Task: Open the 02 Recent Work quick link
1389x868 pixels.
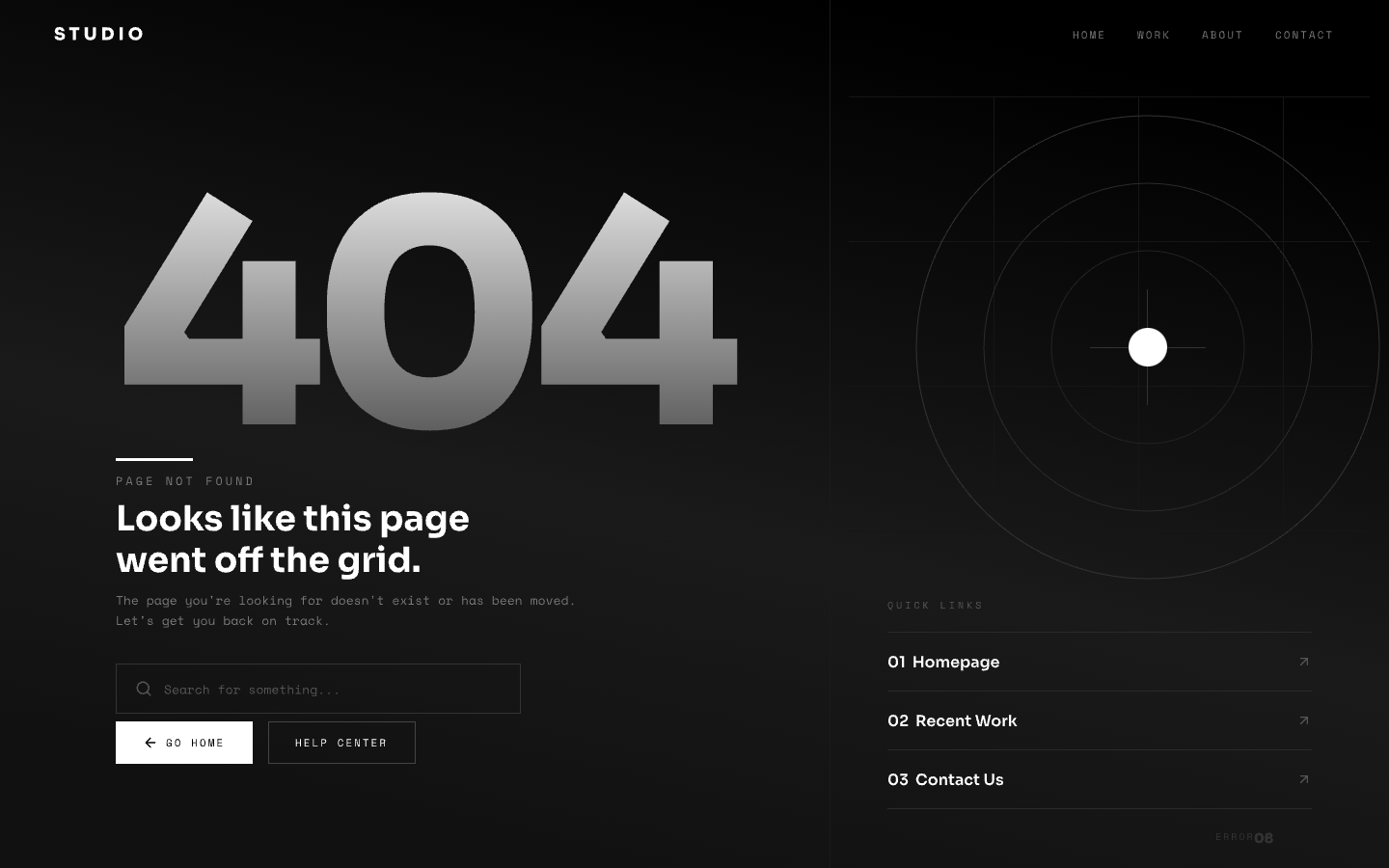Action: click(x=952, y=721)
